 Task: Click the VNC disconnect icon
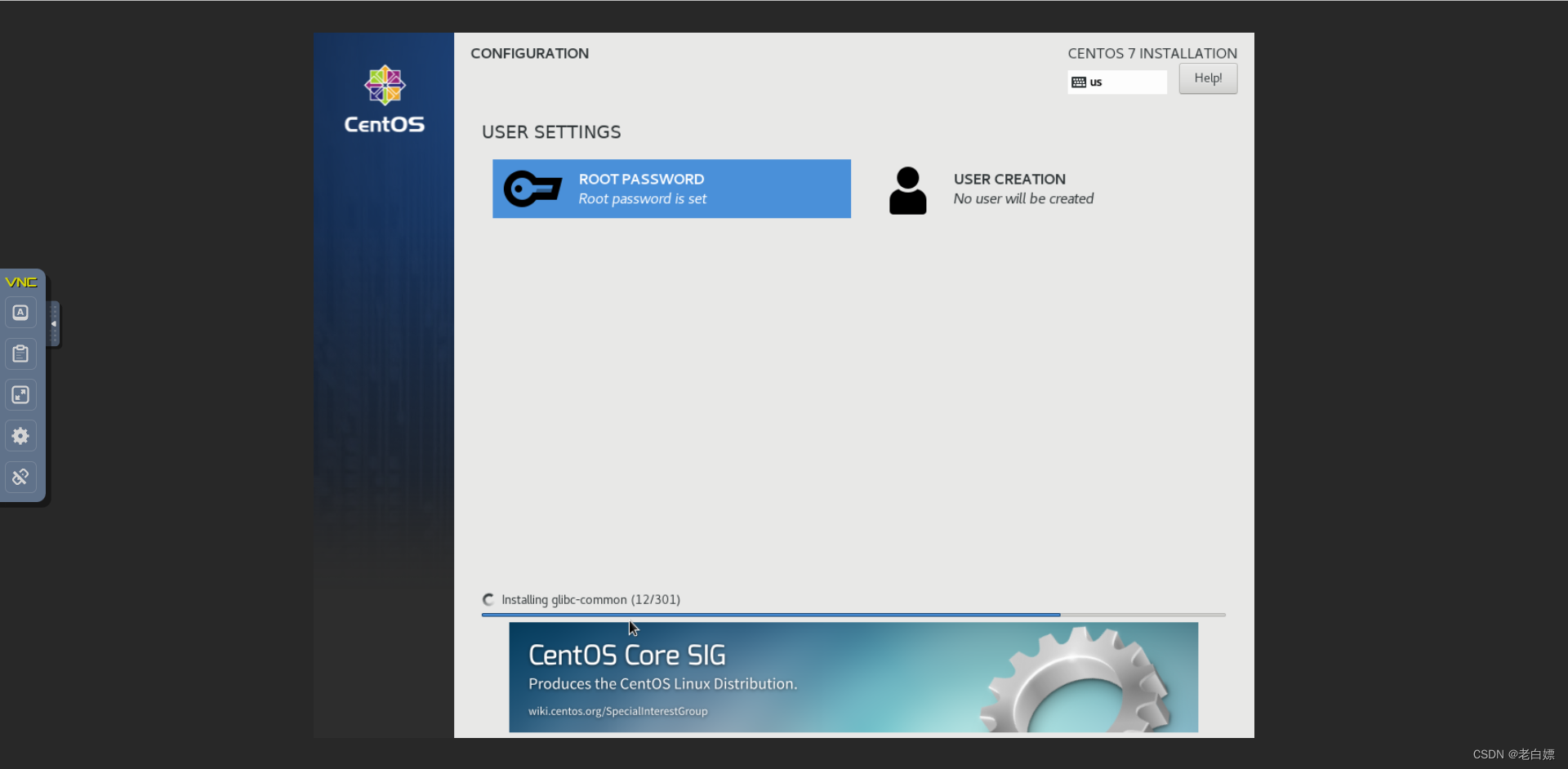pyautogui.click(x=20, y=477)
